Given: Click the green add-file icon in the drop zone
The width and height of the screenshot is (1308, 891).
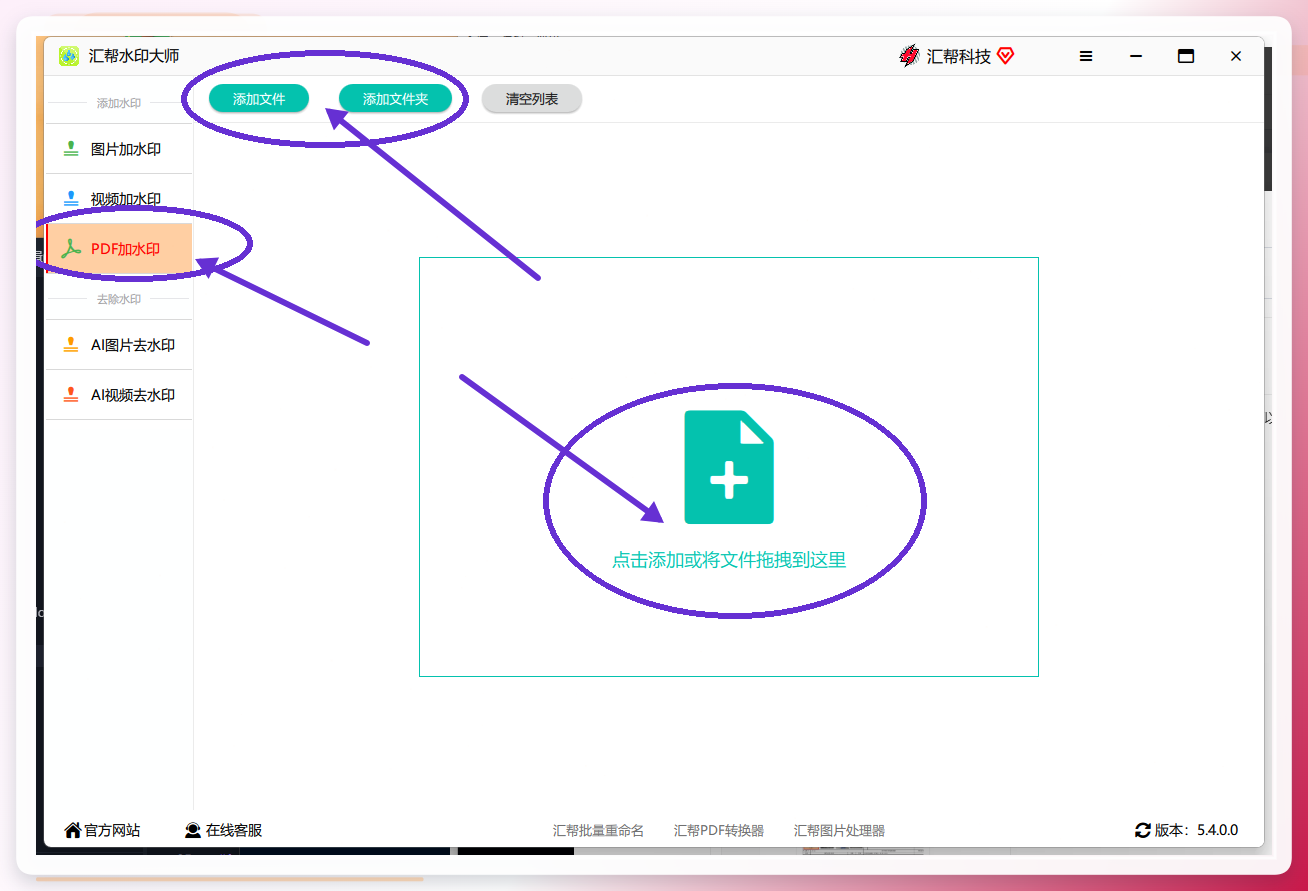Looking at the screenshot, I should (x=729, y=467).
